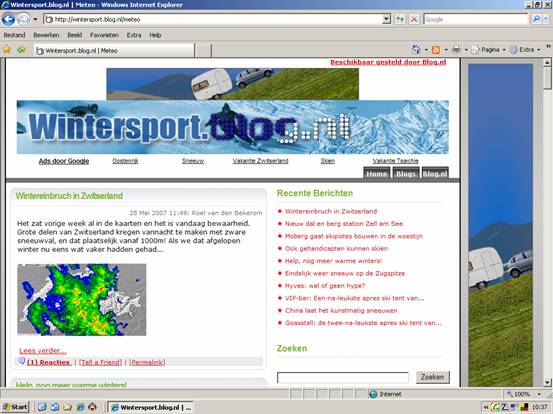Open a new blank tab
Screen dimensions: 553x414
(x=203, y=50)
